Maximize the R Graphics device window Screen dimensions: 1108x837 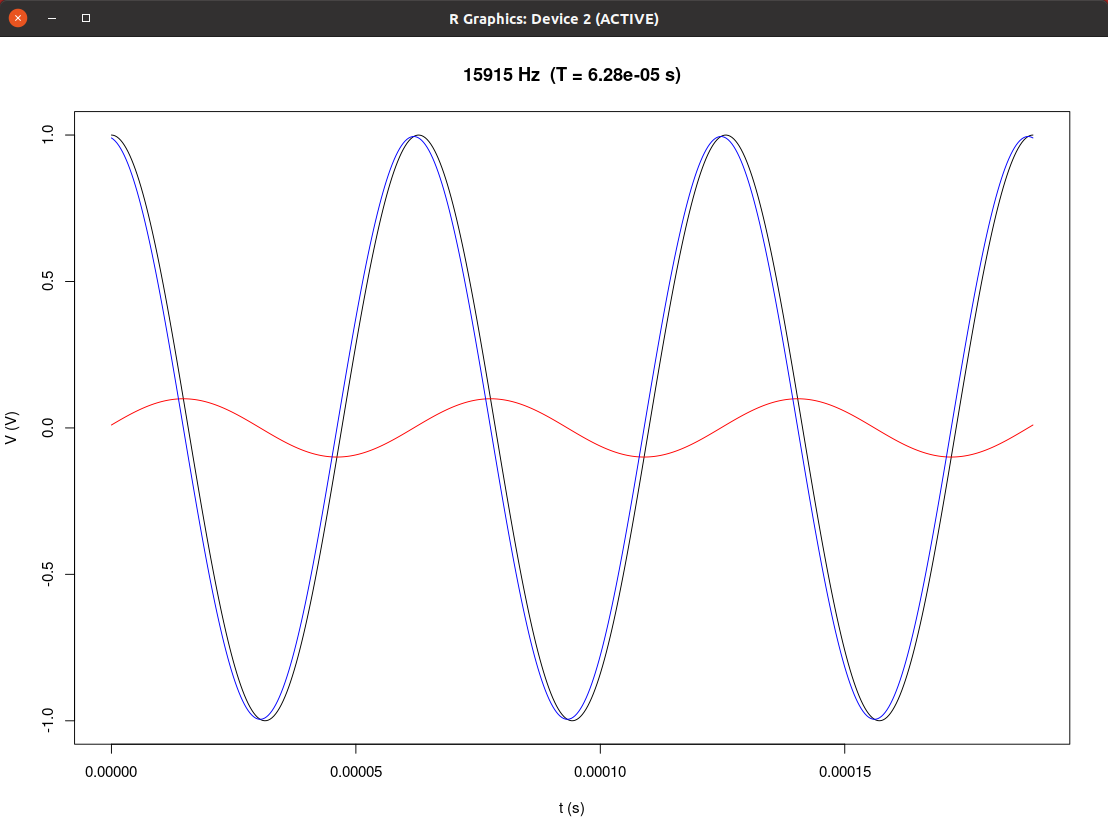click(86, 18)
